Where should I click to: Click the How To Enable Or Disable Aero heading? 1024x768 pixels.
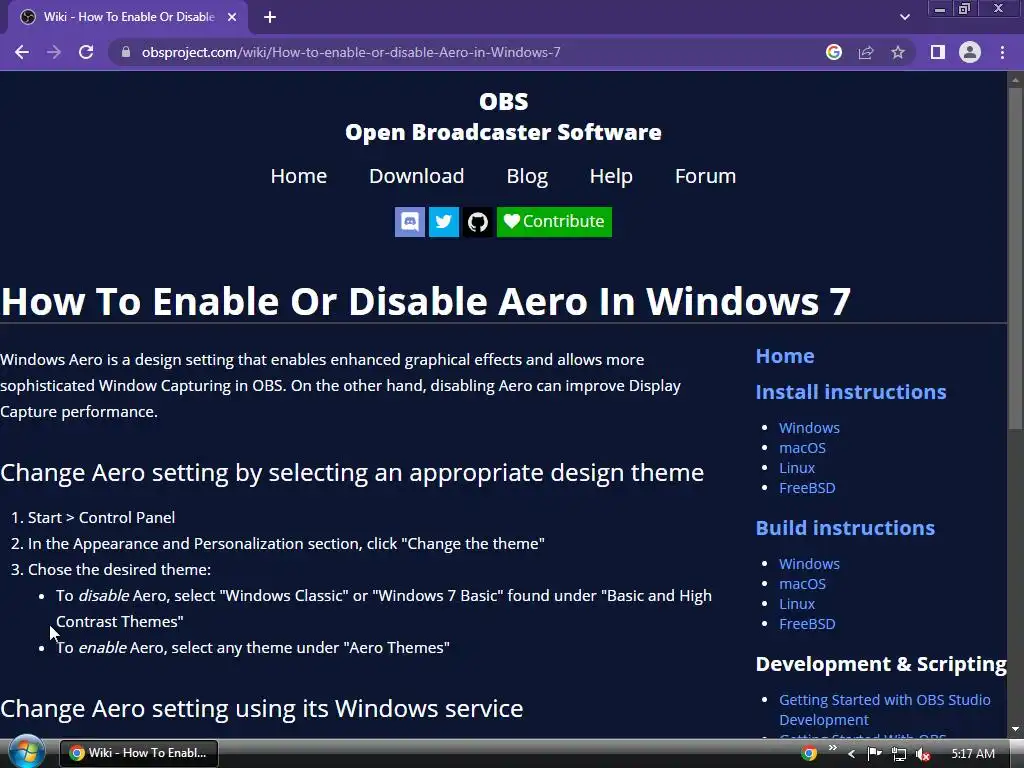pyautogui.click(x=426, y=301)
